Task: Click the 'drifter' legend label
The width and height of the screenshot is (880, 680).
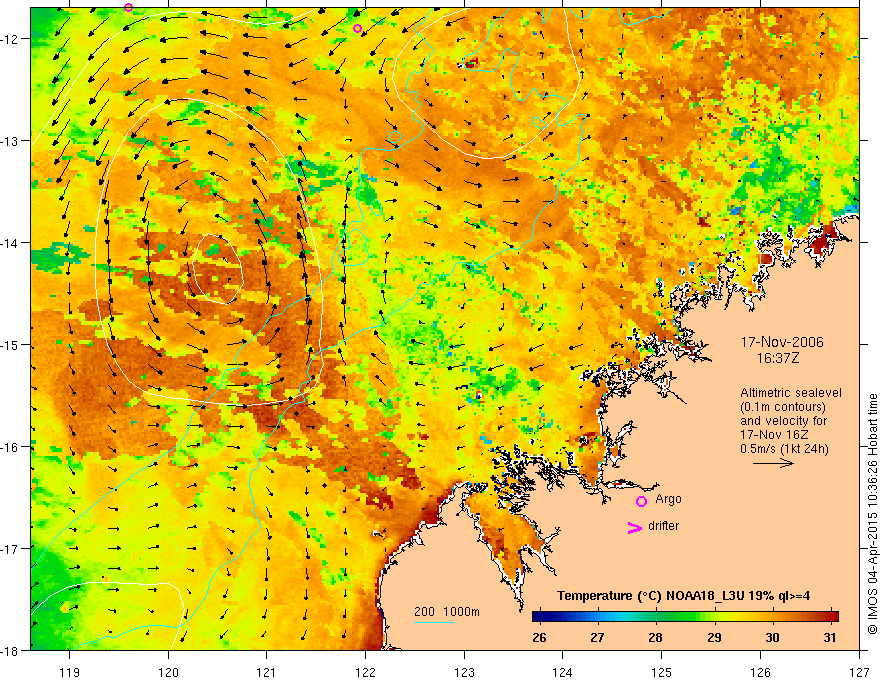Action: pos(663,526)
